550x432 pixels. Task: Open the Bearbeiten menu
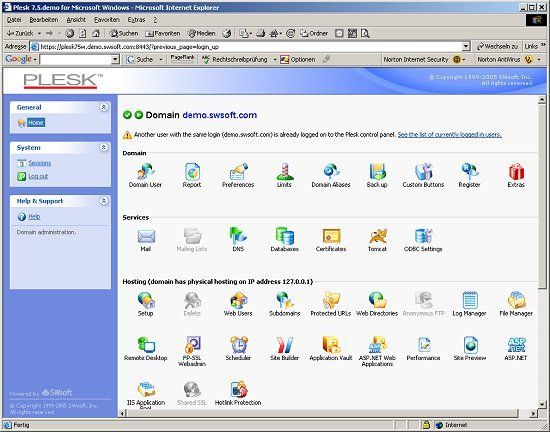[x=44, y=20]
